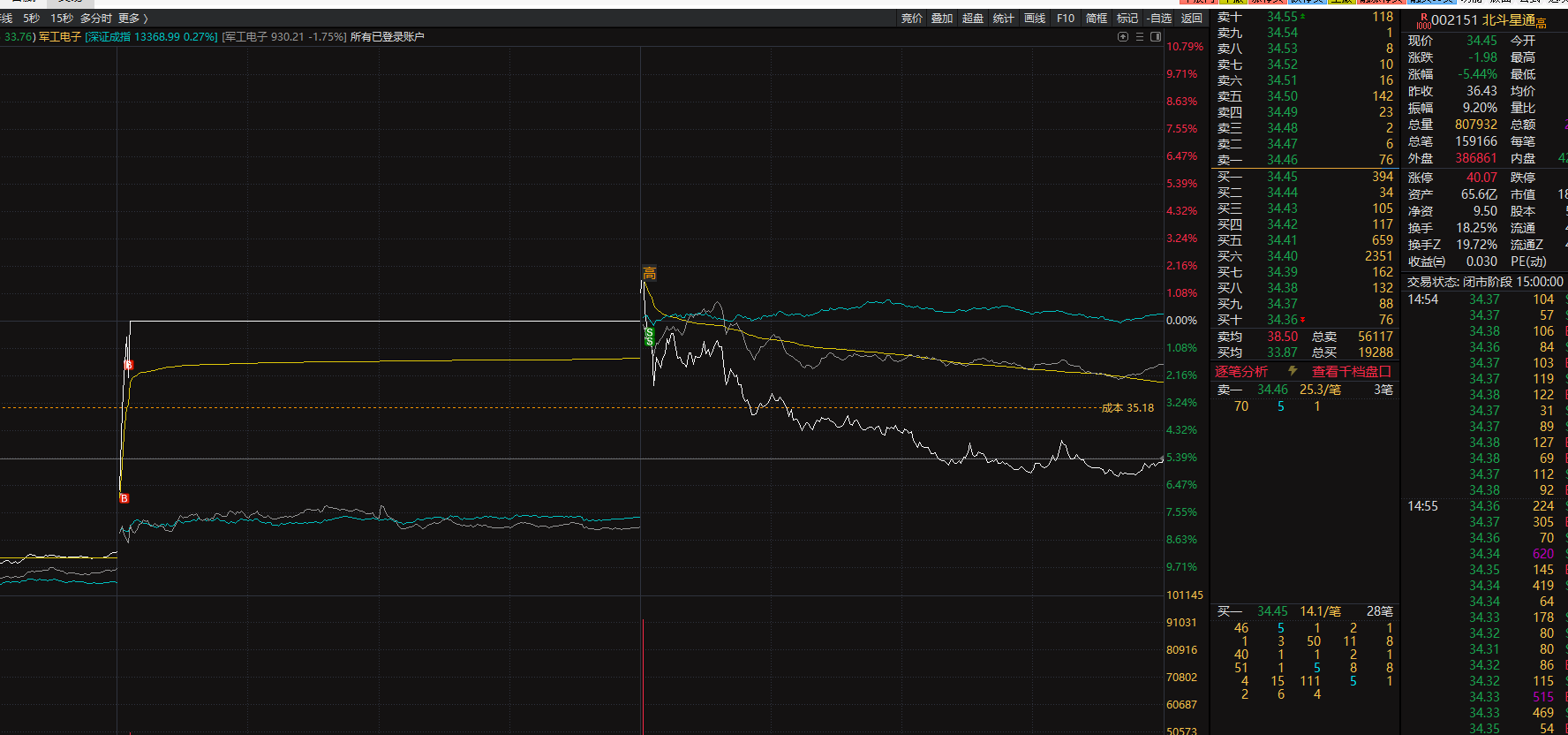1568x735 pixels.
Task: Select the 卖五 34.50 order book row
Action: 1305,96
